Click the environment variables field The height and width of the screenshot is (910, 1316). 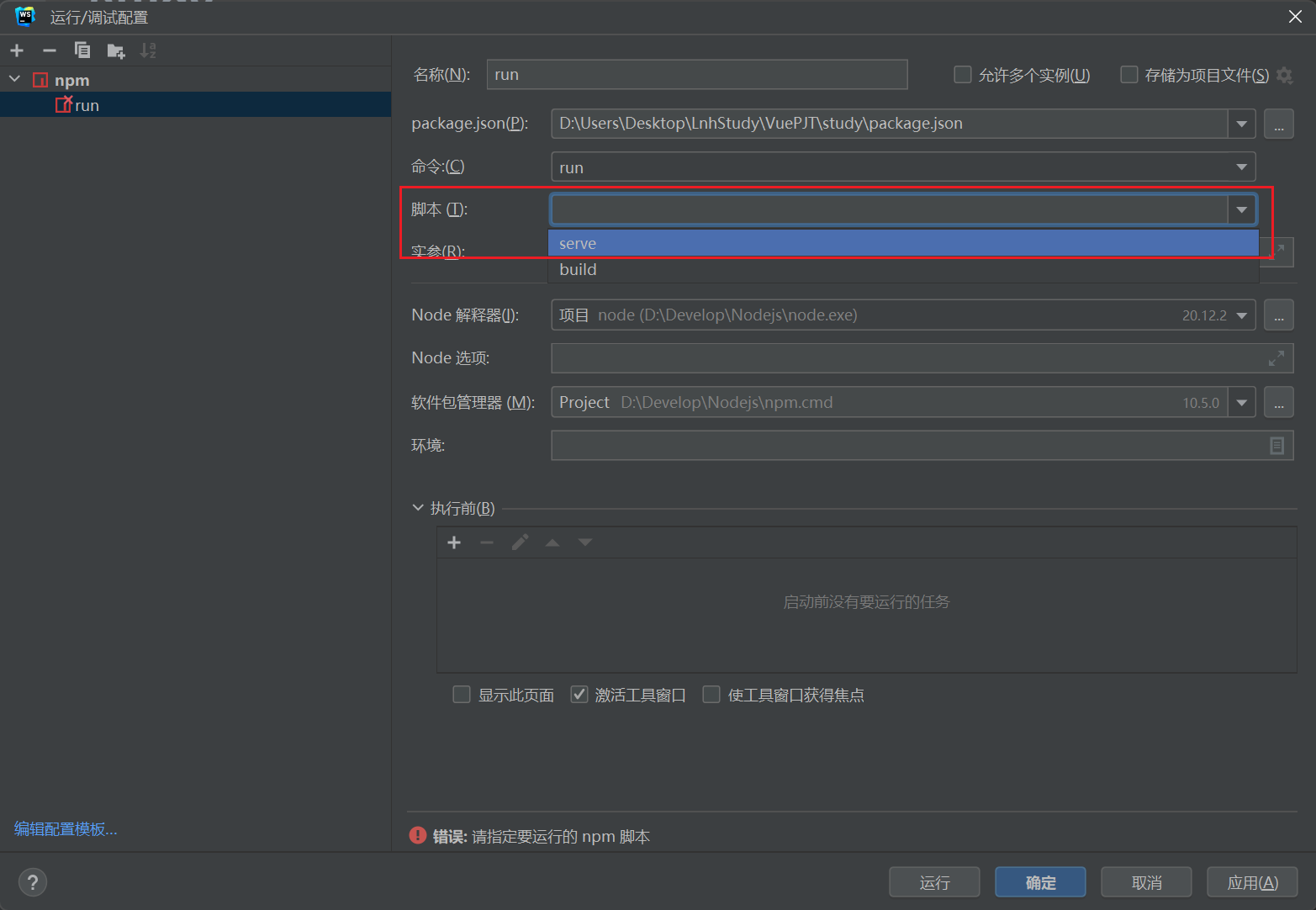point(922,446)
